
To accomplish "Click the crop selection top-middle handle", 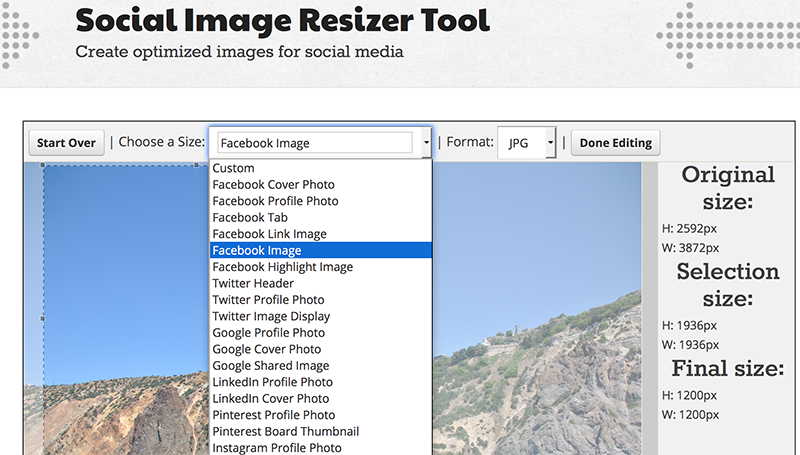I will click(x=196, y=165).
